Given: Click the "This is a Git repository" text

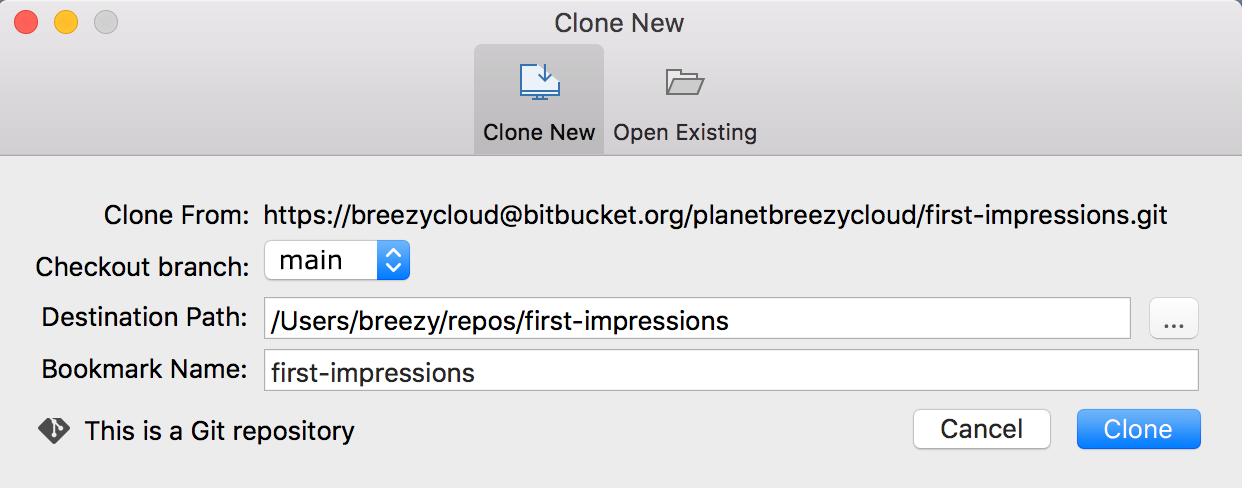Looking at the screenshot, I should click(219, 431).
